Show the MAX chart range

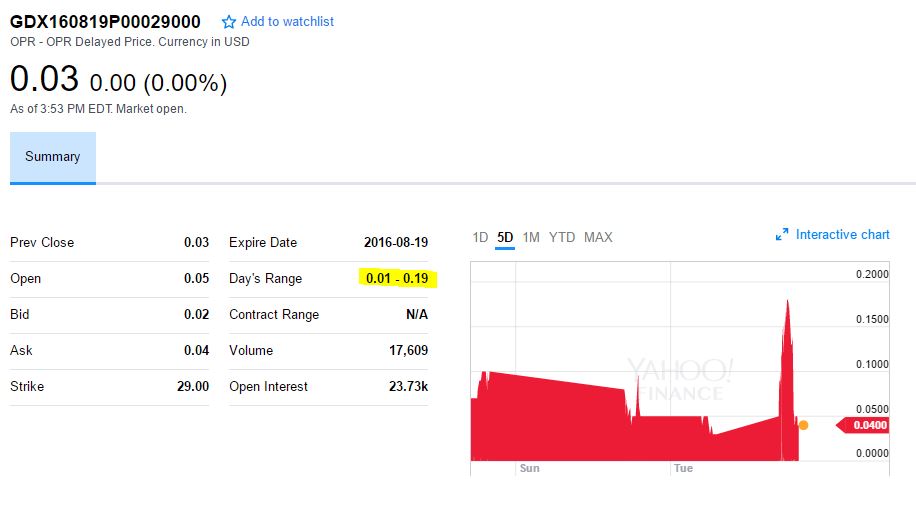tap(598, 237)
